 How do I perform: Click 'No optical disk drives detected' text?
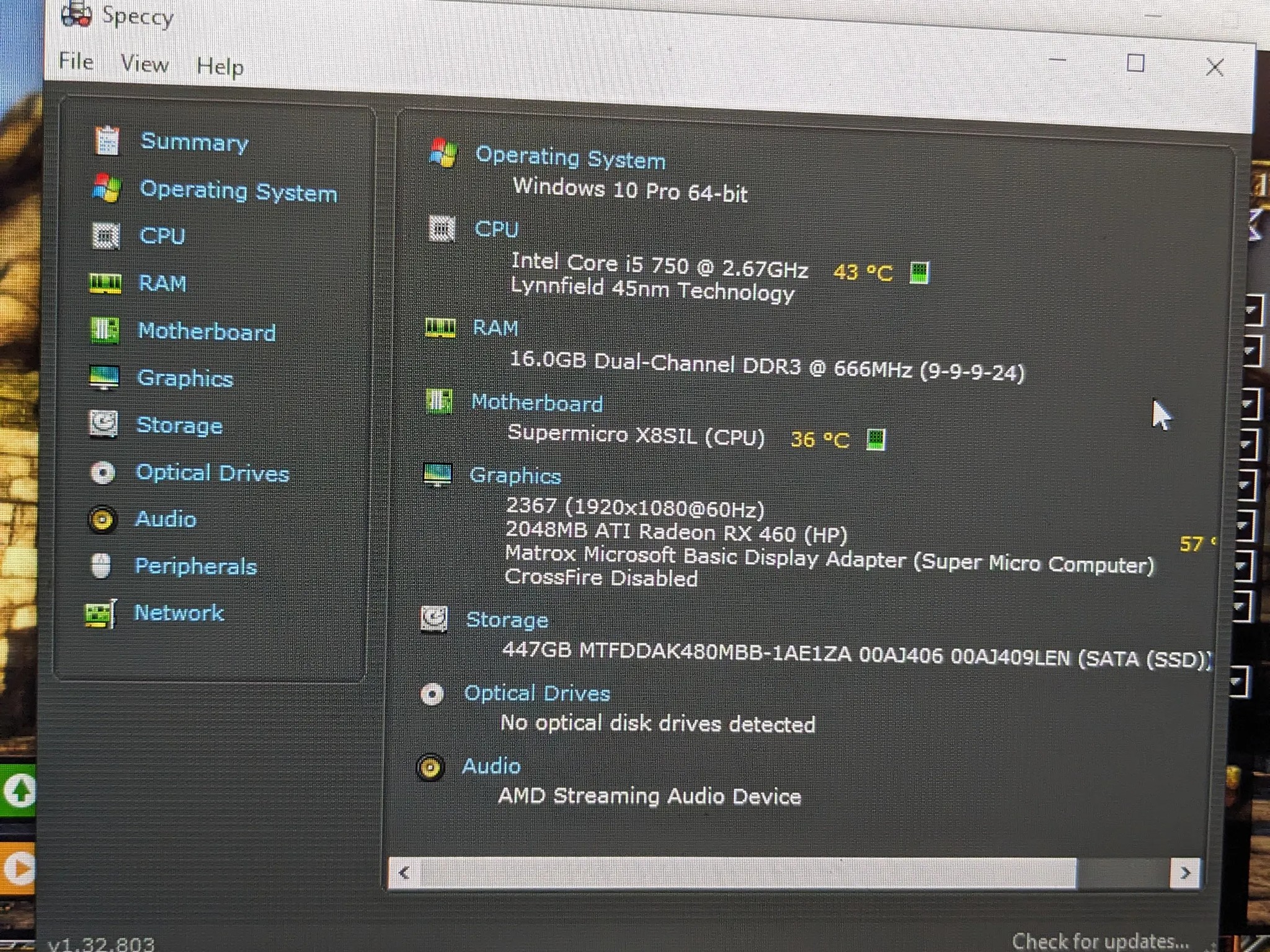pos(657,723)
